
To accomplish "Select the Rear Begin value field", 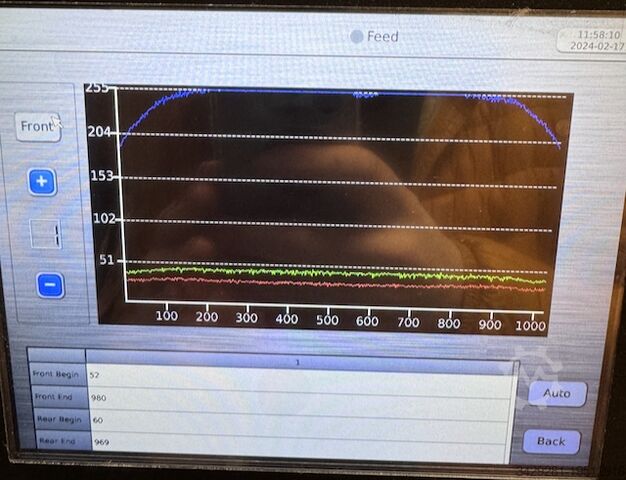I will (x=300, y=419).
